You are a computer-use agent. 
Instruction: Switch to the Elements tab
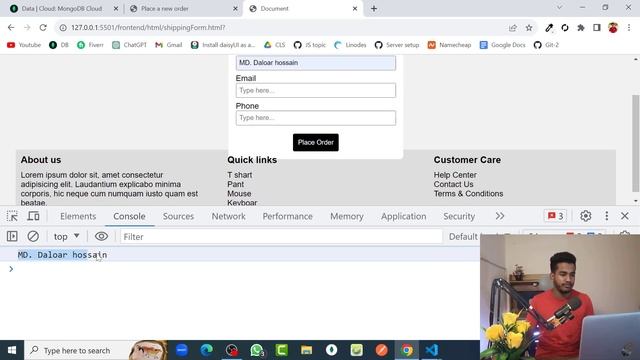pos(78,216)
